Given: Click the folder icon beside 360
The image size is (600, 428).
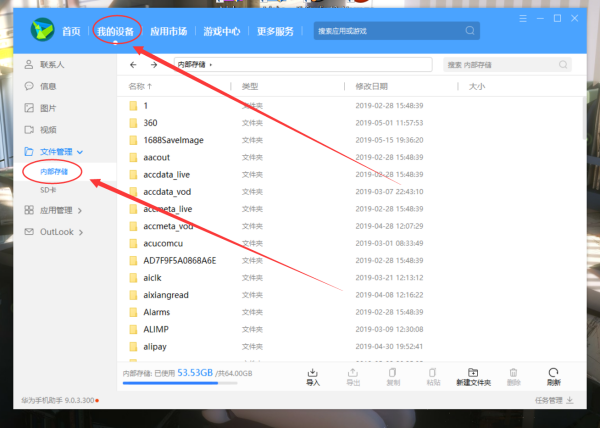Looking at the screenshot, I should (133, 123).
